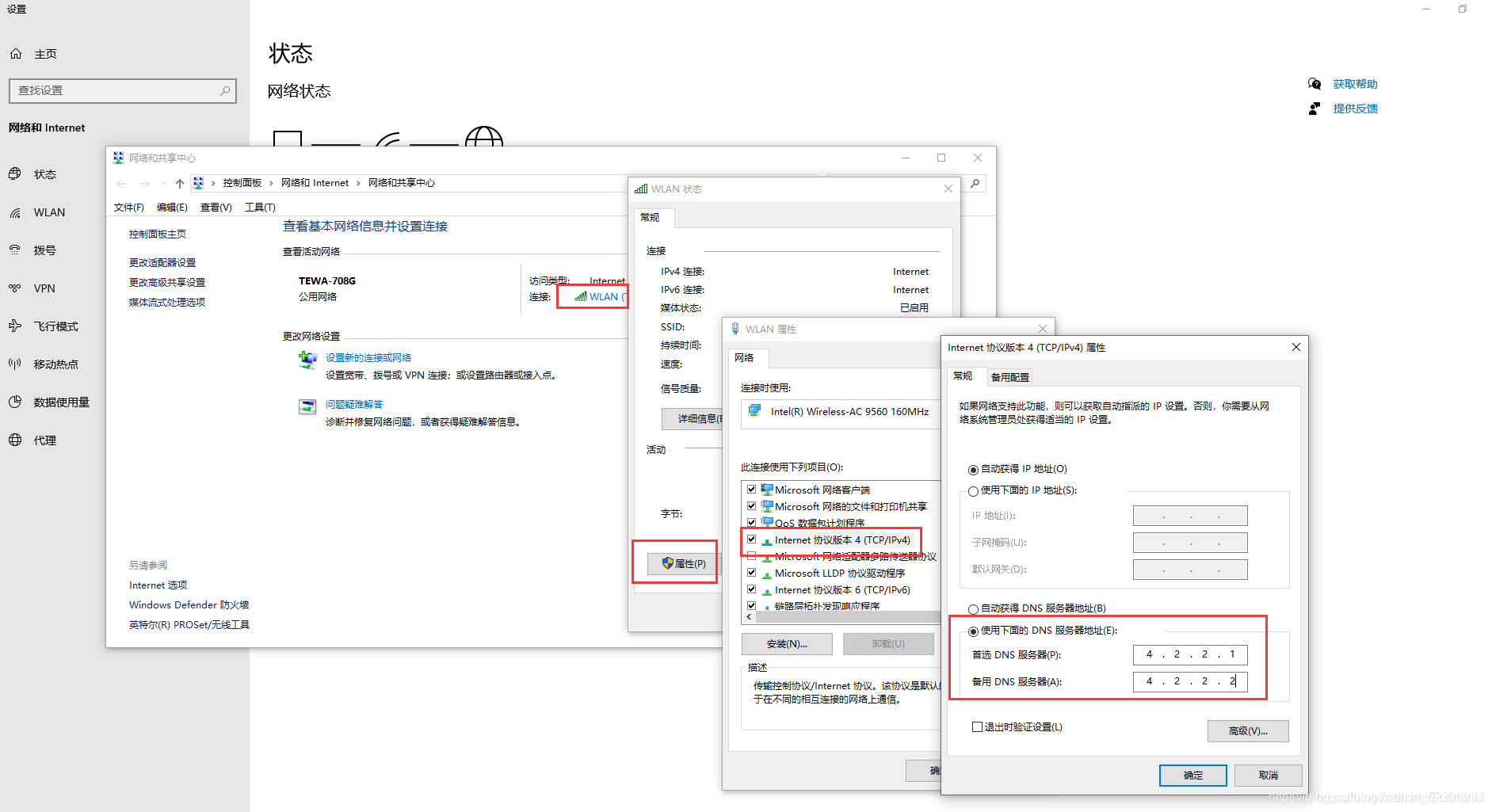The image size is (1492, 812).
Task: Click the 详细信息 button in WLAN status
Action: pos(693,419)
